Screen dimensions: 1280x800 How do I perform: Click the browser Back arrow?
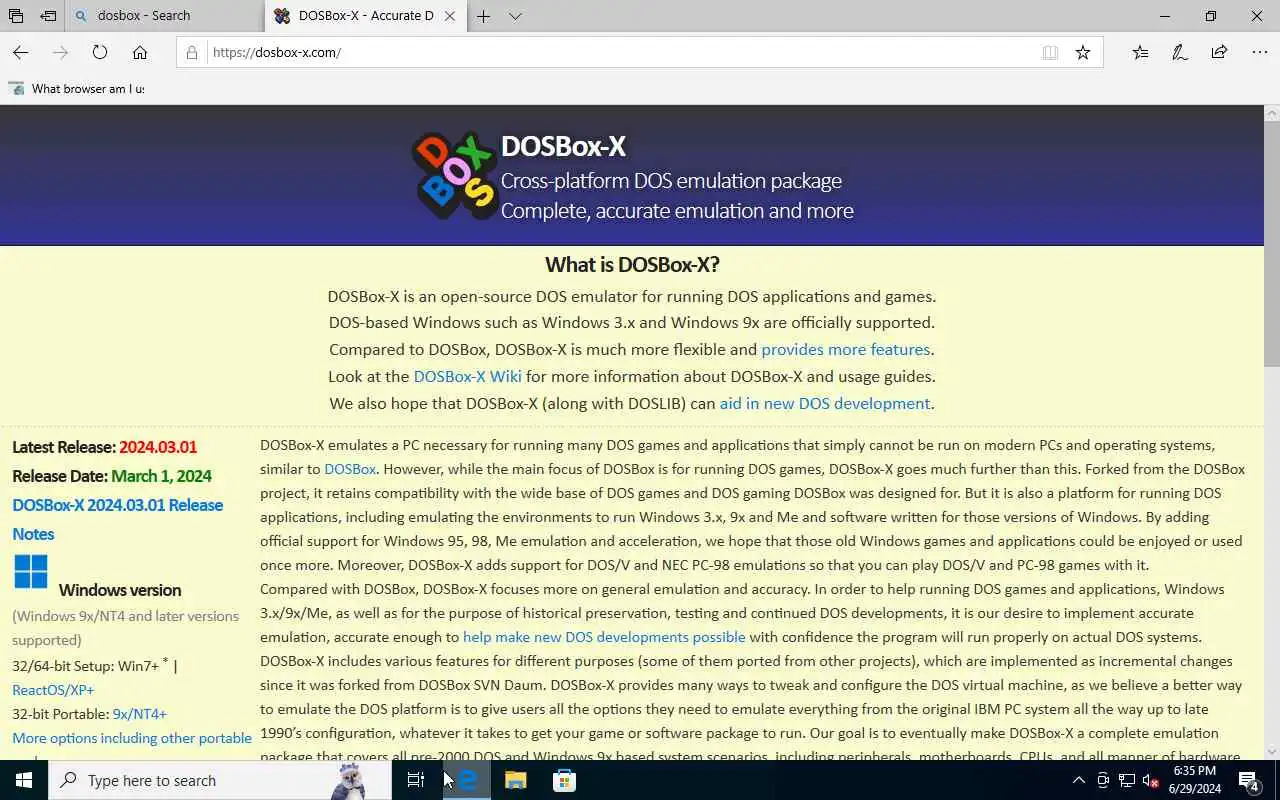pyautogui.click(x=20, y=52)
